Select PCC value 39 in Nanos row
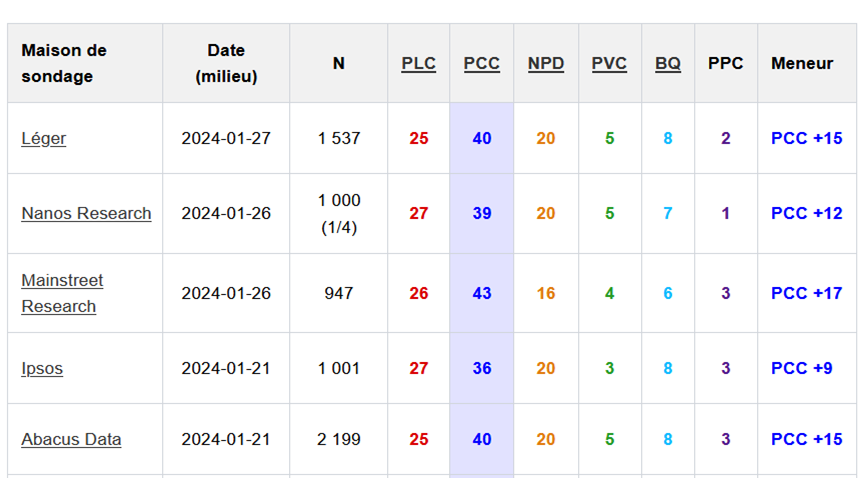864x478 pixels. pyautogui.click(x=482, y=213)
